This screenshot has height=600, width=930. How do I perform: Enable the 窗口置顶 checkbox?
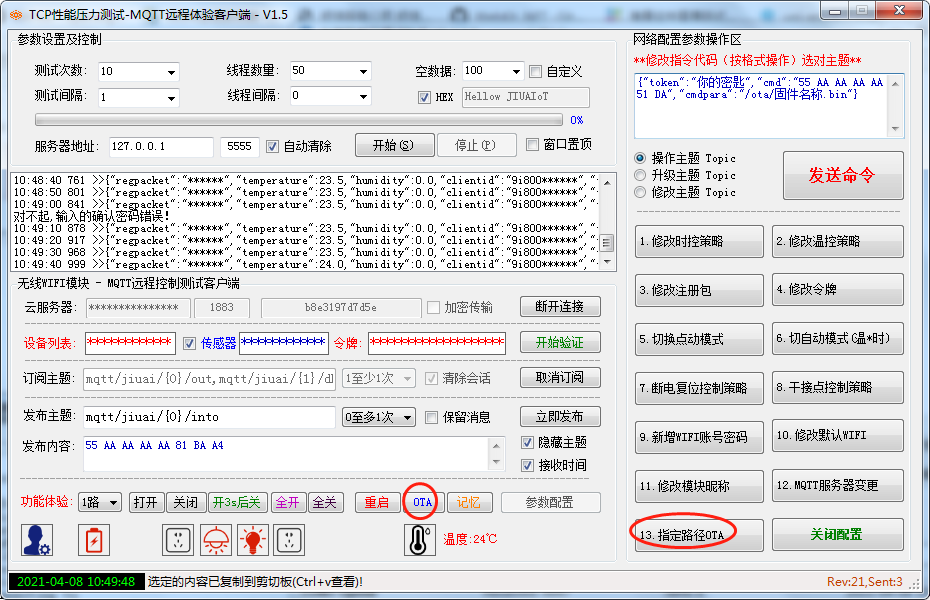coord(533,144)
